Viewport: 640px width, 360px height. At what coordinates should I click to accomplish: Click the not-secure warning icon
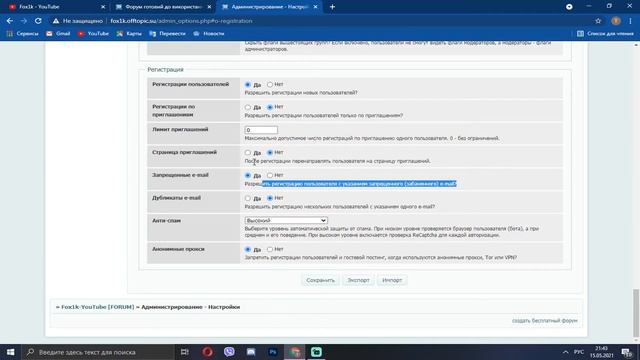(56, 21)
